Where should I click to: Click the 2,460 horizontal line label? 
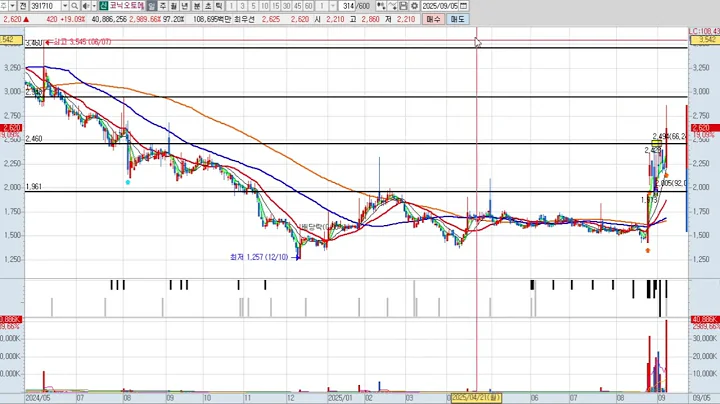click(34, 139)
